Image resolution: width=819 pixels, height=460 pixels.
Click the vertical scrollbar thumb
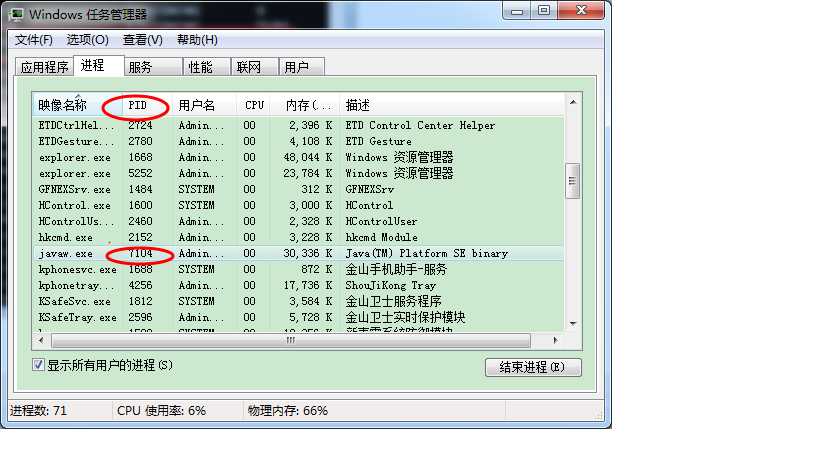click(572, 181)
